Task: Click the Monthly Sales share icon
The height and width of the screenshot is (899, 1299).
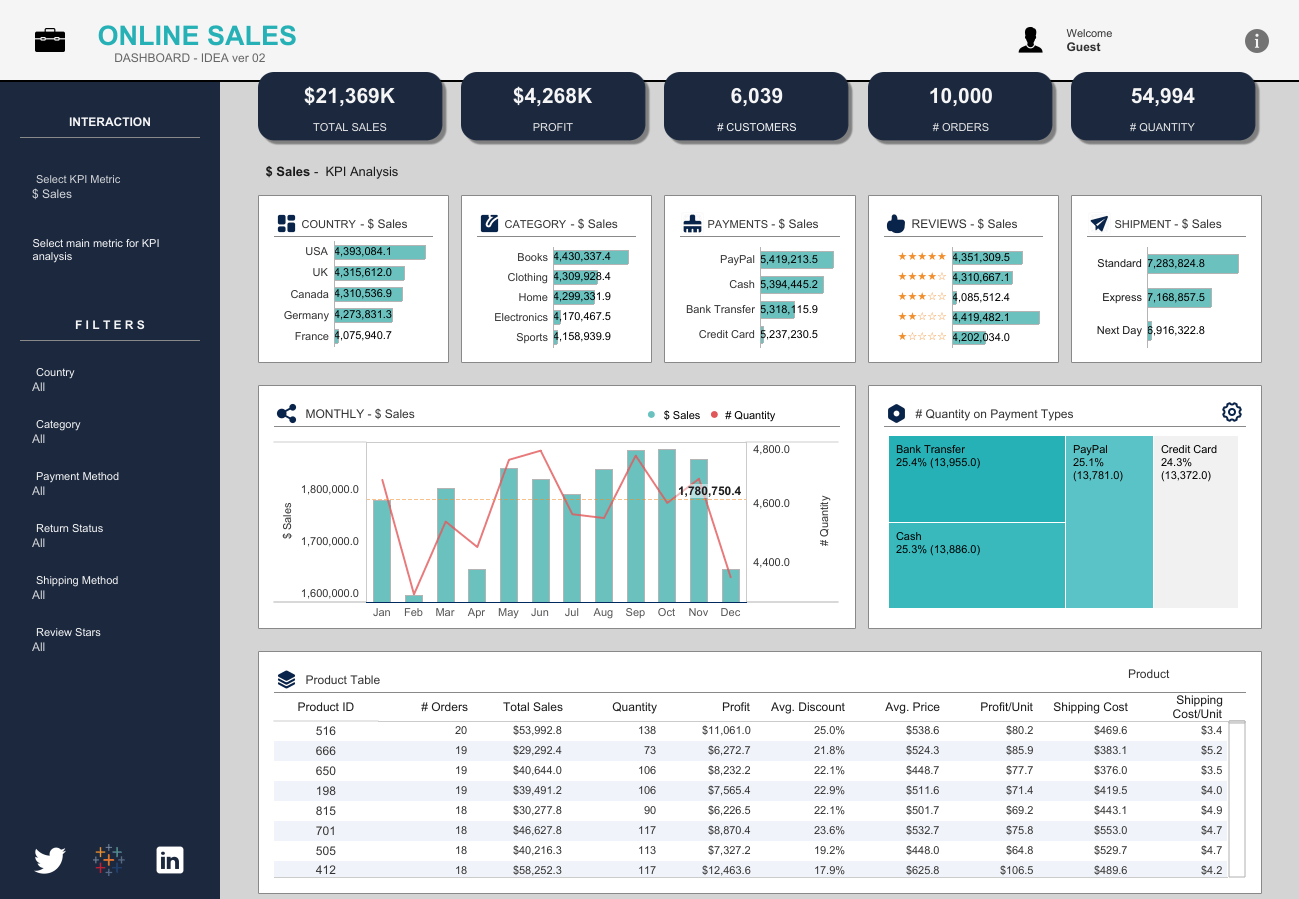Action: 286,414
